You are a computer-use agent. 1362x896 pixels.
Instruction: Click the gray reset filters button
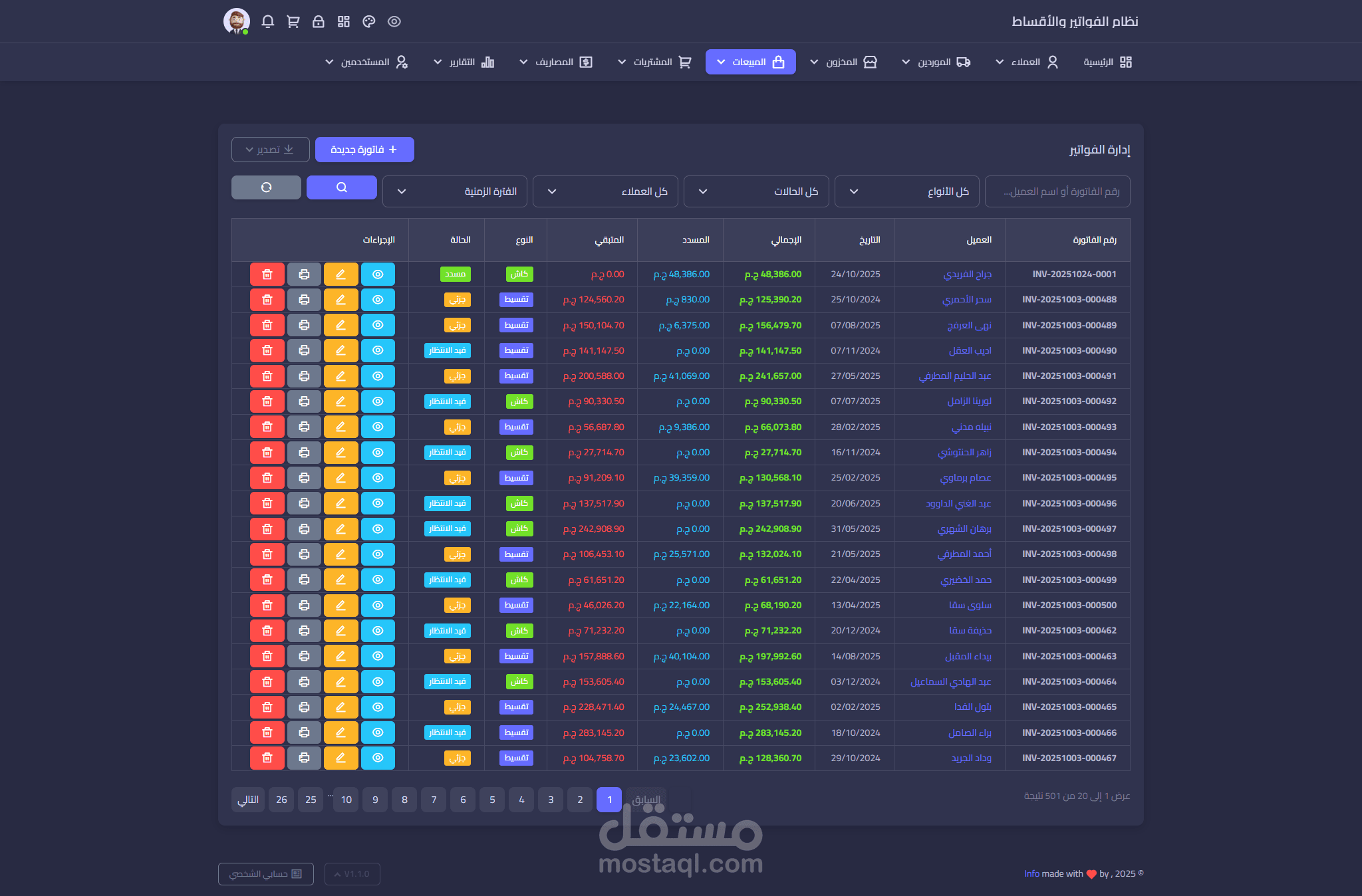pyautogui.click(x=266, y=187)
